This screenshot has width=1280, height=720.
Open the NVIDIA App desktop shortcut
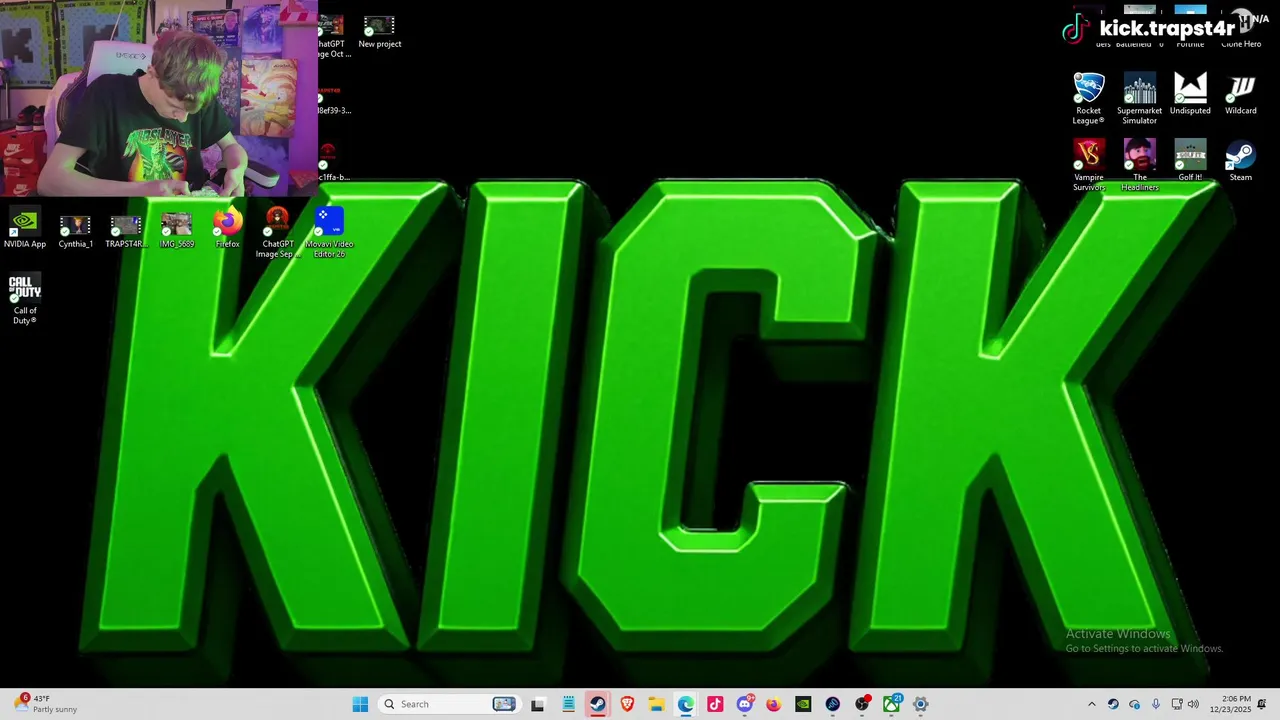[24, 229]
